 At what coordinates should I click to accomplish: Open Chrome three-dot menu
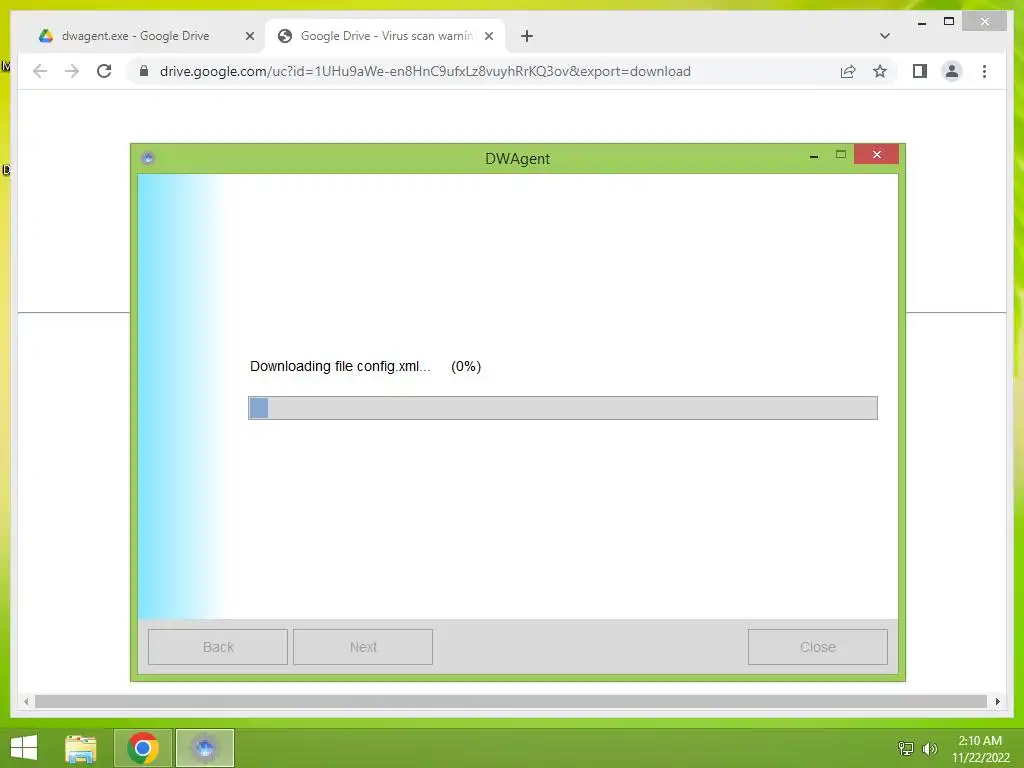pos(984,71)
